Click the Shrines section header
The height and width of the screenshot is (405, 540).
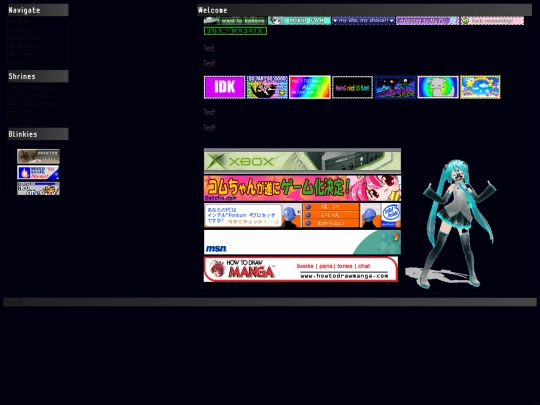click(38, 76)
